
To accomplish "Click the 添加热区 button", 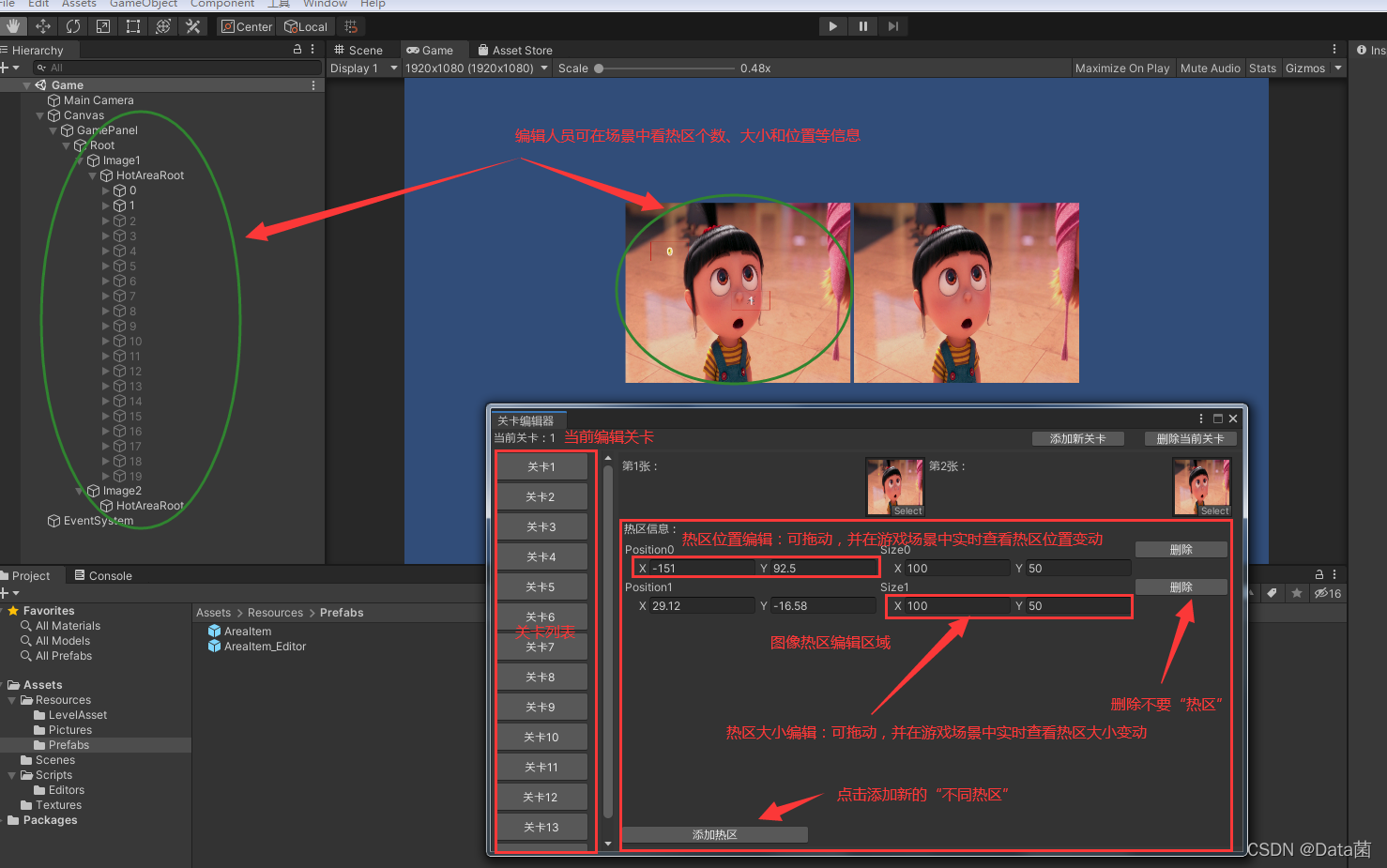I will pyautogui.click(x=714, y=835).
